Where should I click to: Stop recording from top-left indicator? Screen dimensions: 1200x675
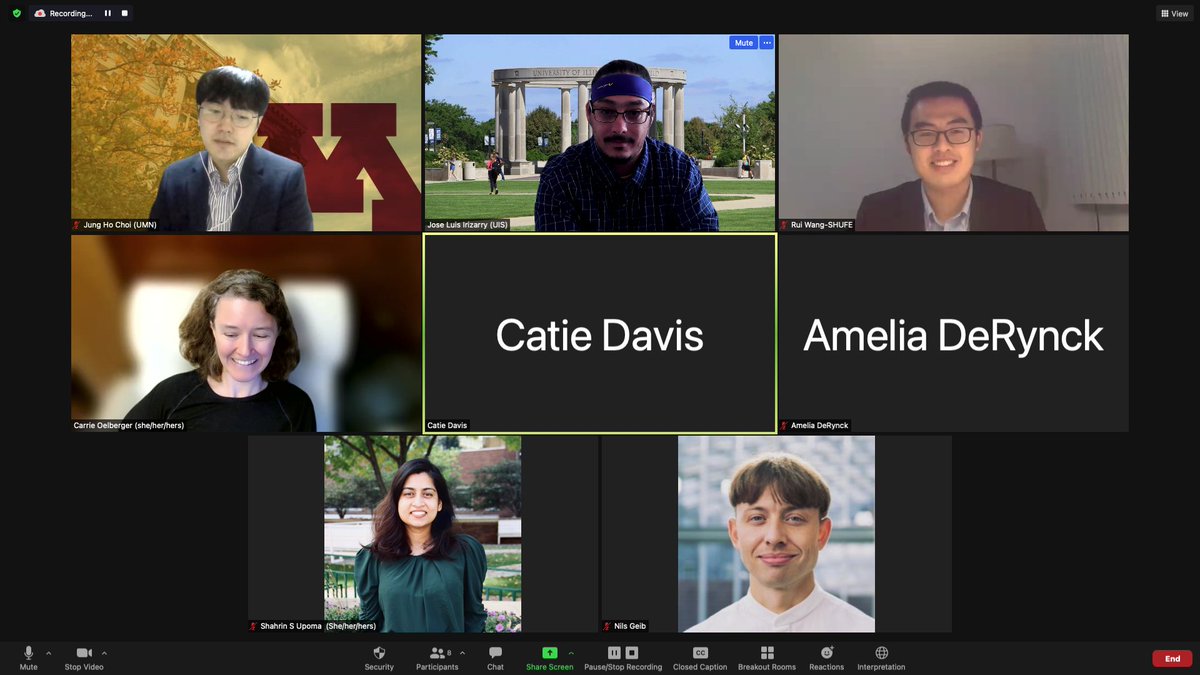coord(124,13)
